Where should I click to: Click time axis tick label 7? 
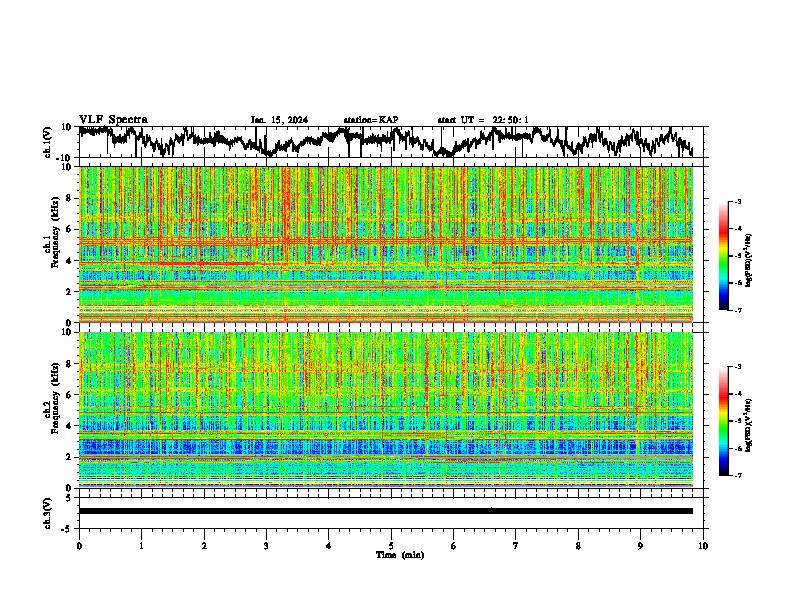point(516,546)
